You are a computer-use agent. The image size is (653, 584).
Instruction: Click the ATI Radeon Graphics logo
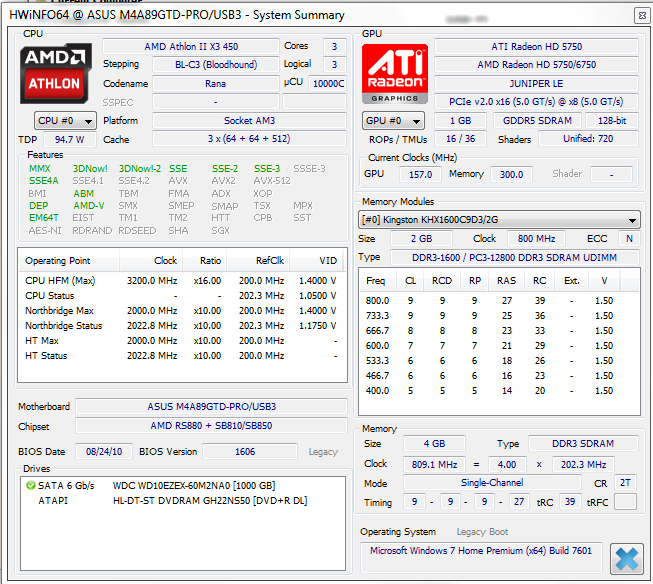coord(395,74)
